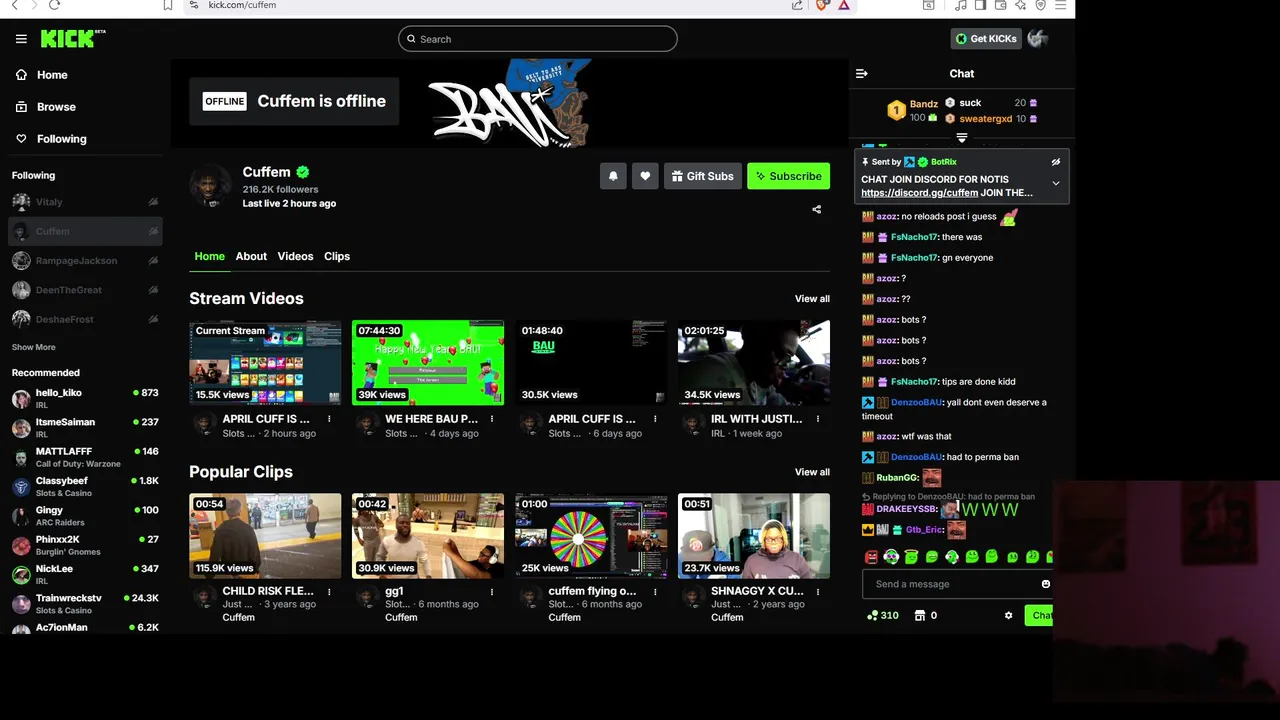The image size is (1280, 720).
Task: Open recommended channel Trainwreckstv
Action: click(85, 603)
